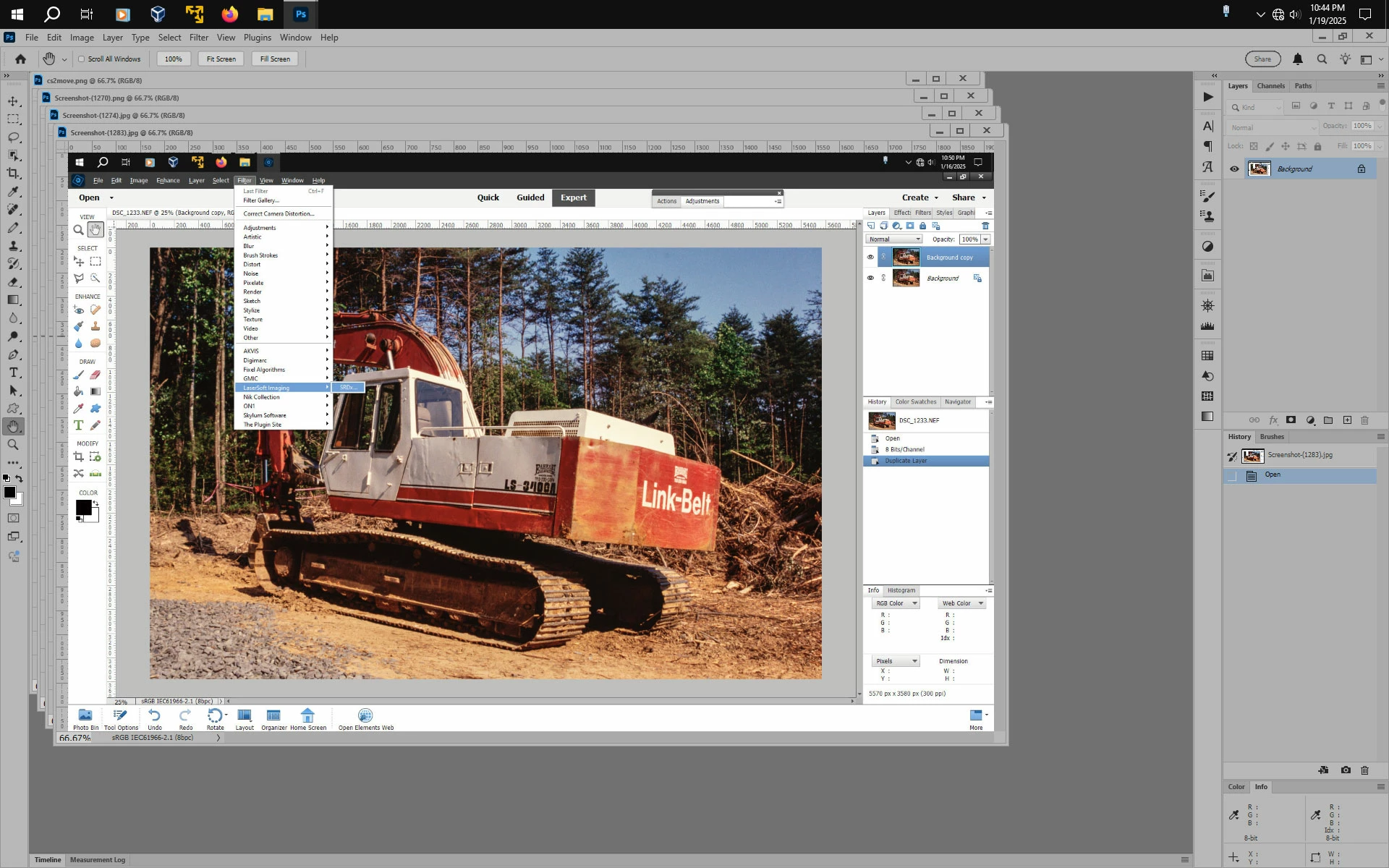Screen dimensions: 1389x868
Task: Select the Lasso tool
Action: coord(13,137)
